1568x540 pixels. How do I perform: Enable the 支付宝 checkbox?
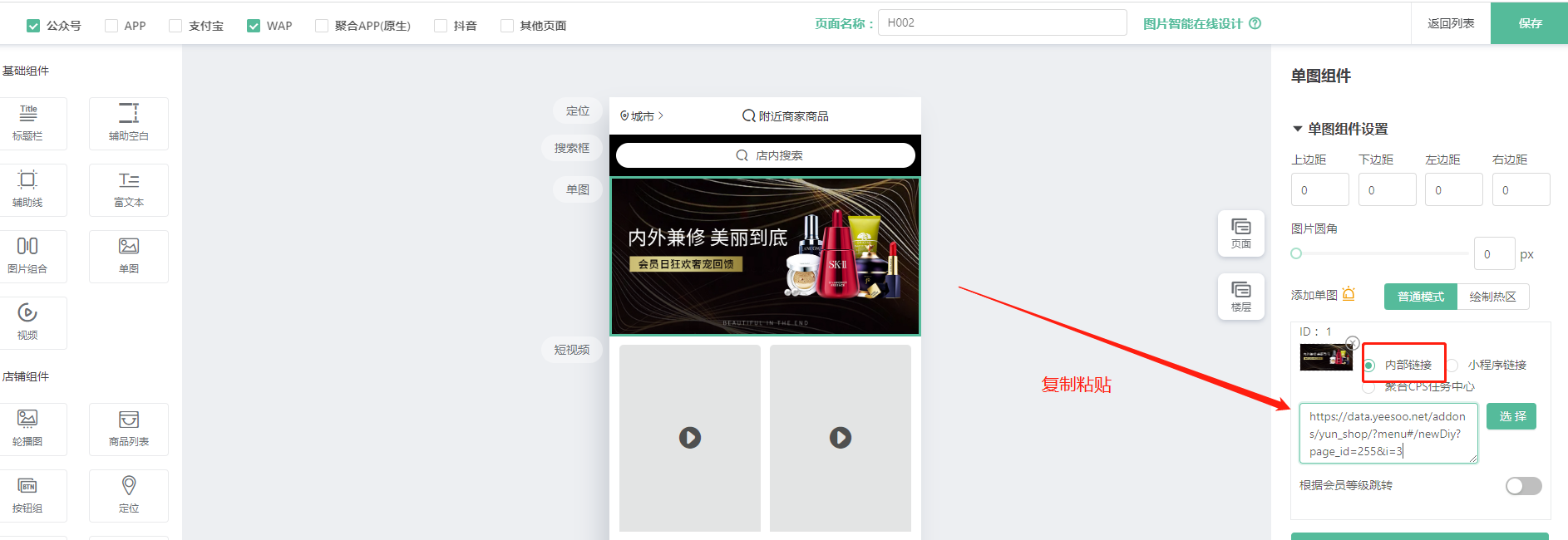175,26
